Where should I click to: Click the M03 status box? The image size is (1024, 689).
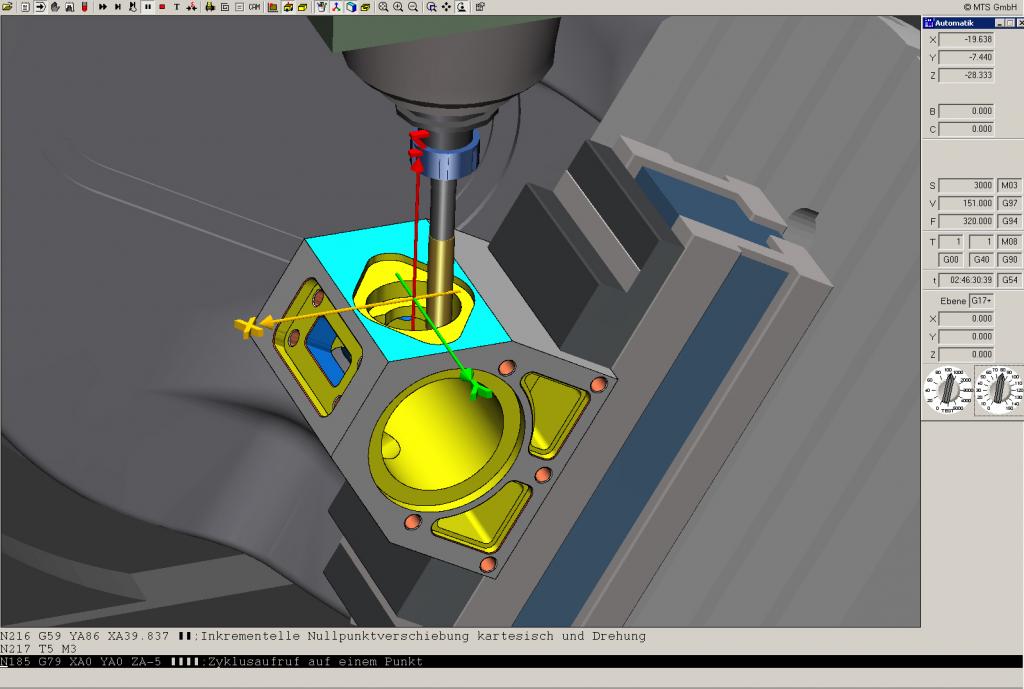[1009, 185]
